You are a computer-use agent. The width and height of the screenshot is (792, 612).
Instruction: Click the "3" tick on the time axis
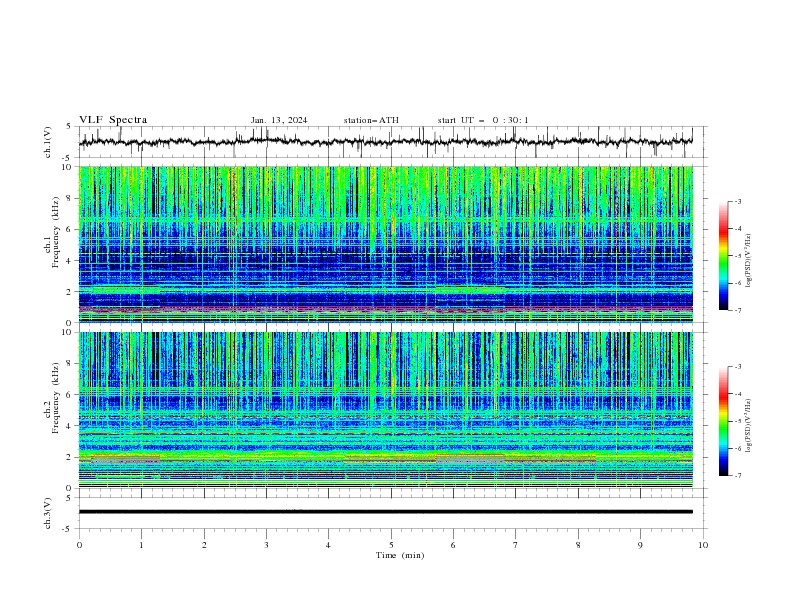pos(266,545)
